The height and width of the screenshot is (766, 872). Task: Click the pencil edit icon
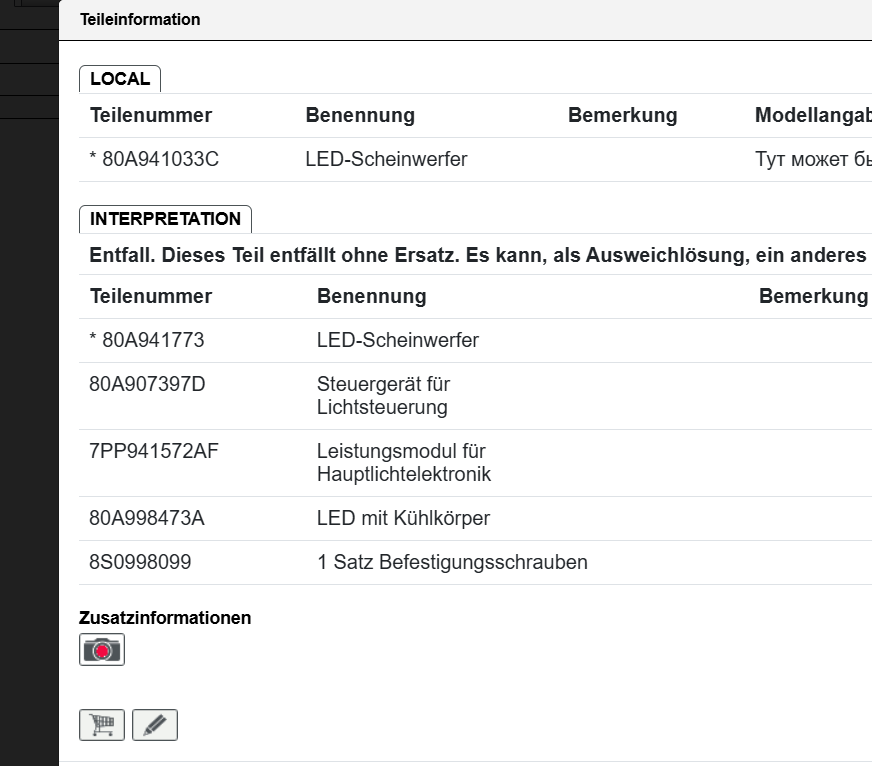155,725
